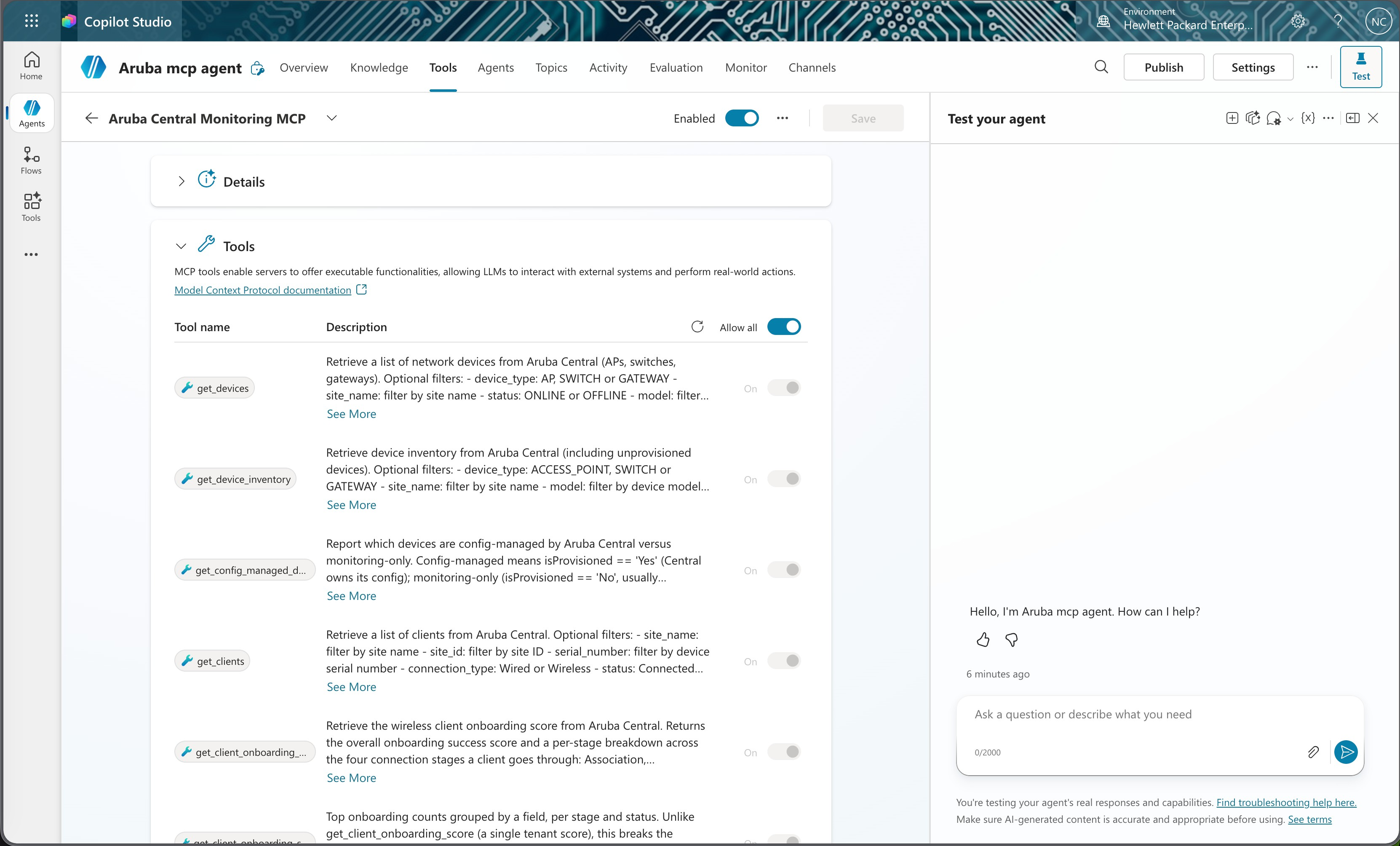Send the message with the arrow button
This screenshot has width=1400, height=846.
point(1345,752)
